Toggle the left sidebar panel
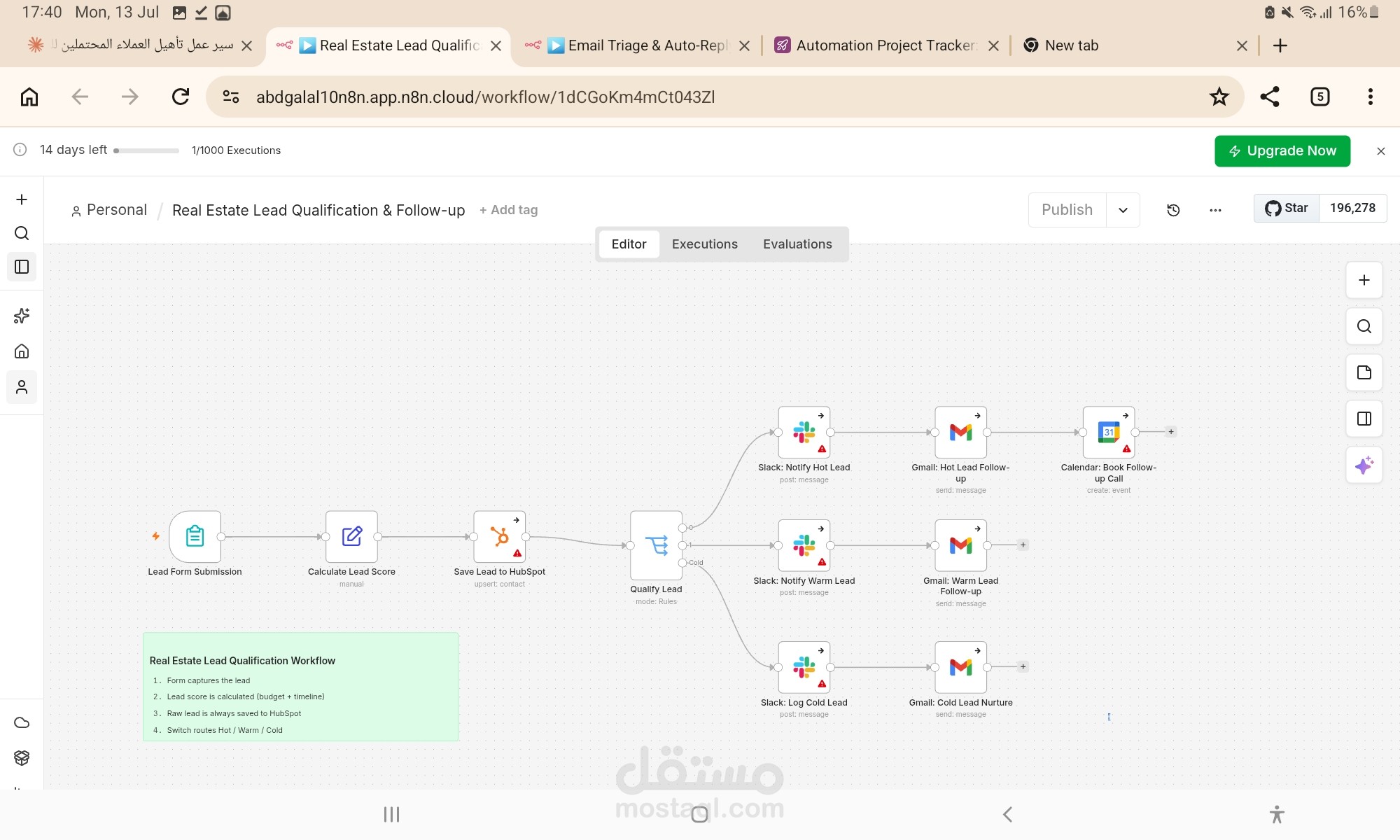The image size is (1400, 840). (22, 267)
